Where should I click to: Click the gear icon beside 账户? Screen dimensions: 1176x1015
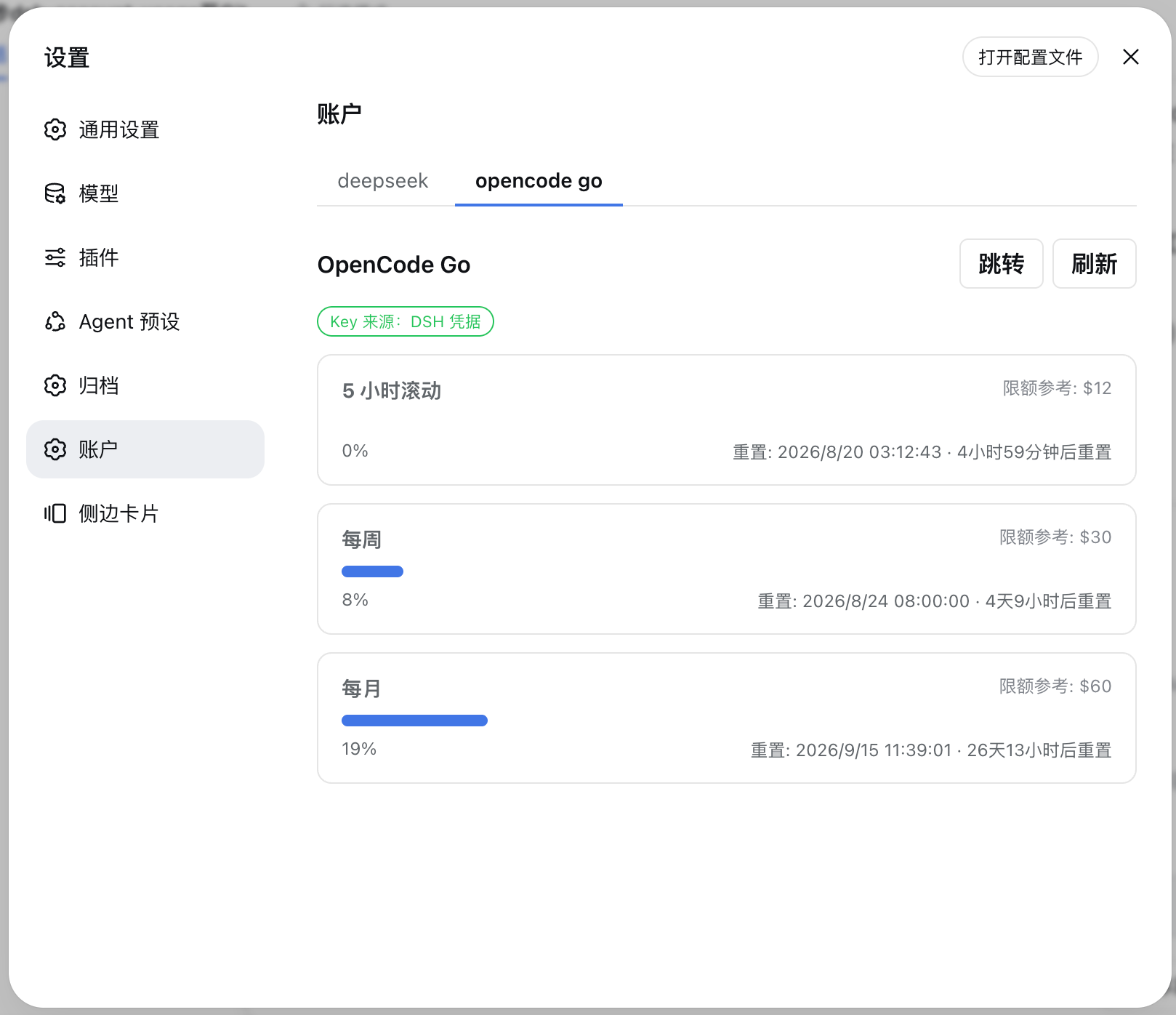pos(55,449)
